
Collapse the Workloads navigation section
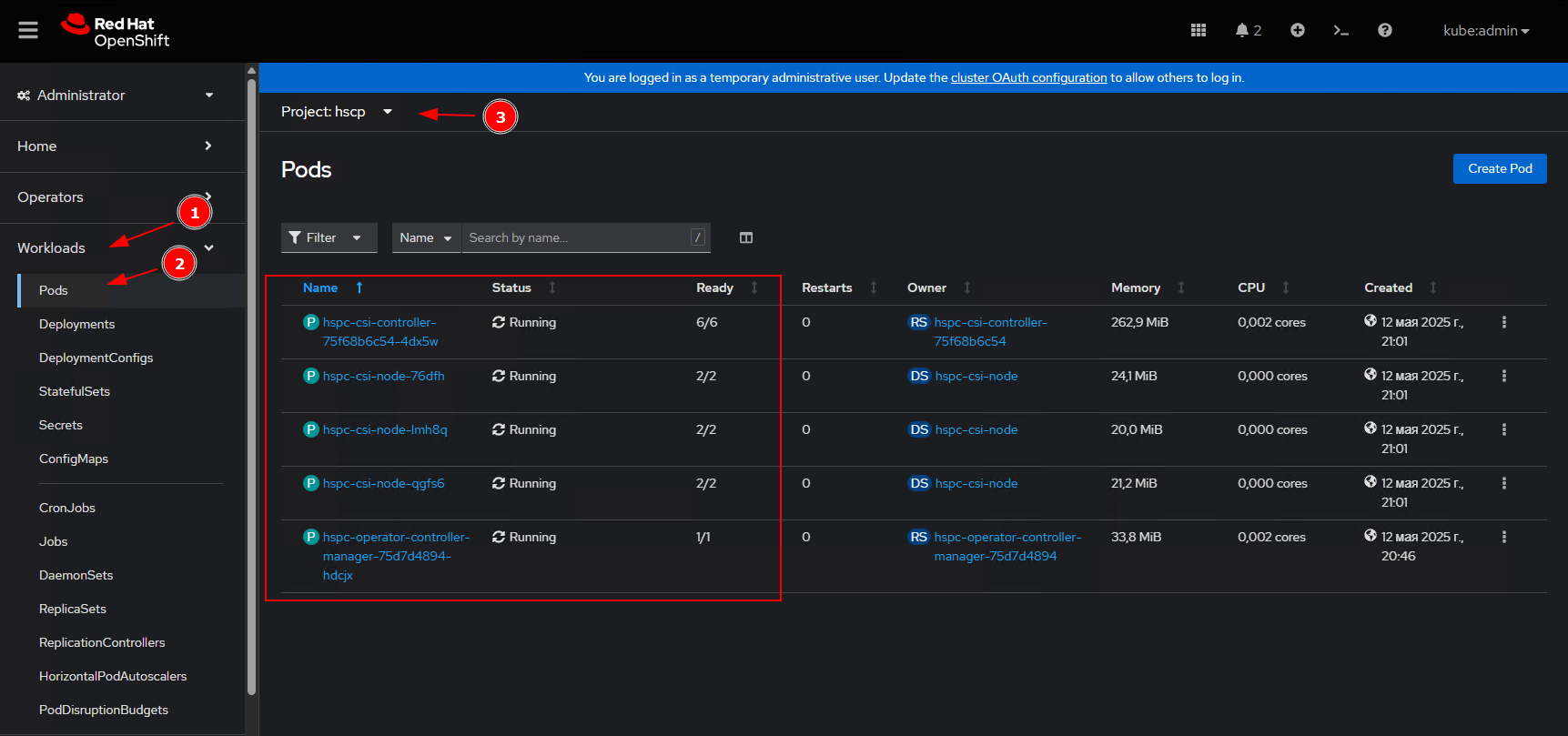click(x=116, y=247)
